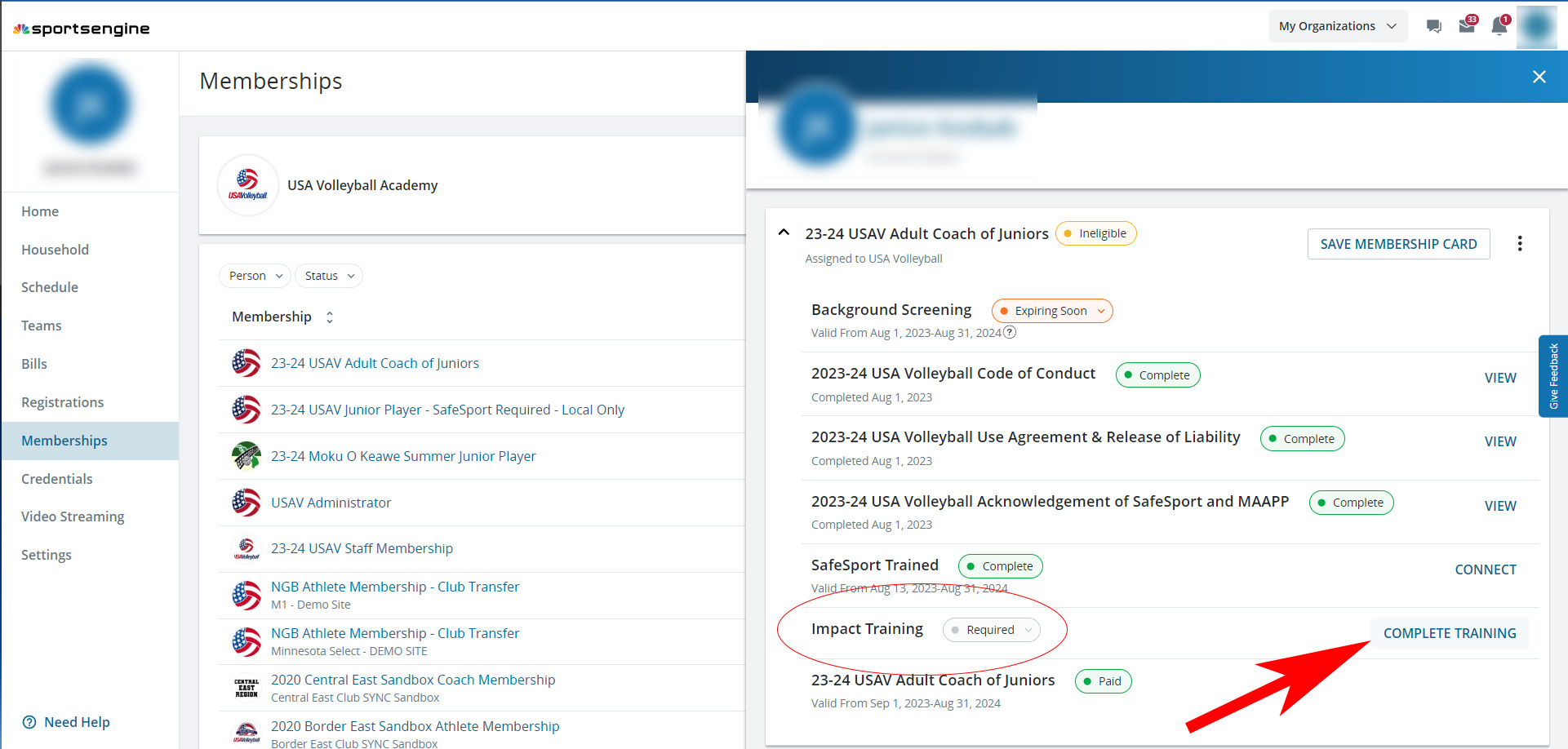Click the "Valid From Sep 1, 2023-Aug 31, 2024" text
Viewport: 1568px width, 749px height.
tap(906, 703)
